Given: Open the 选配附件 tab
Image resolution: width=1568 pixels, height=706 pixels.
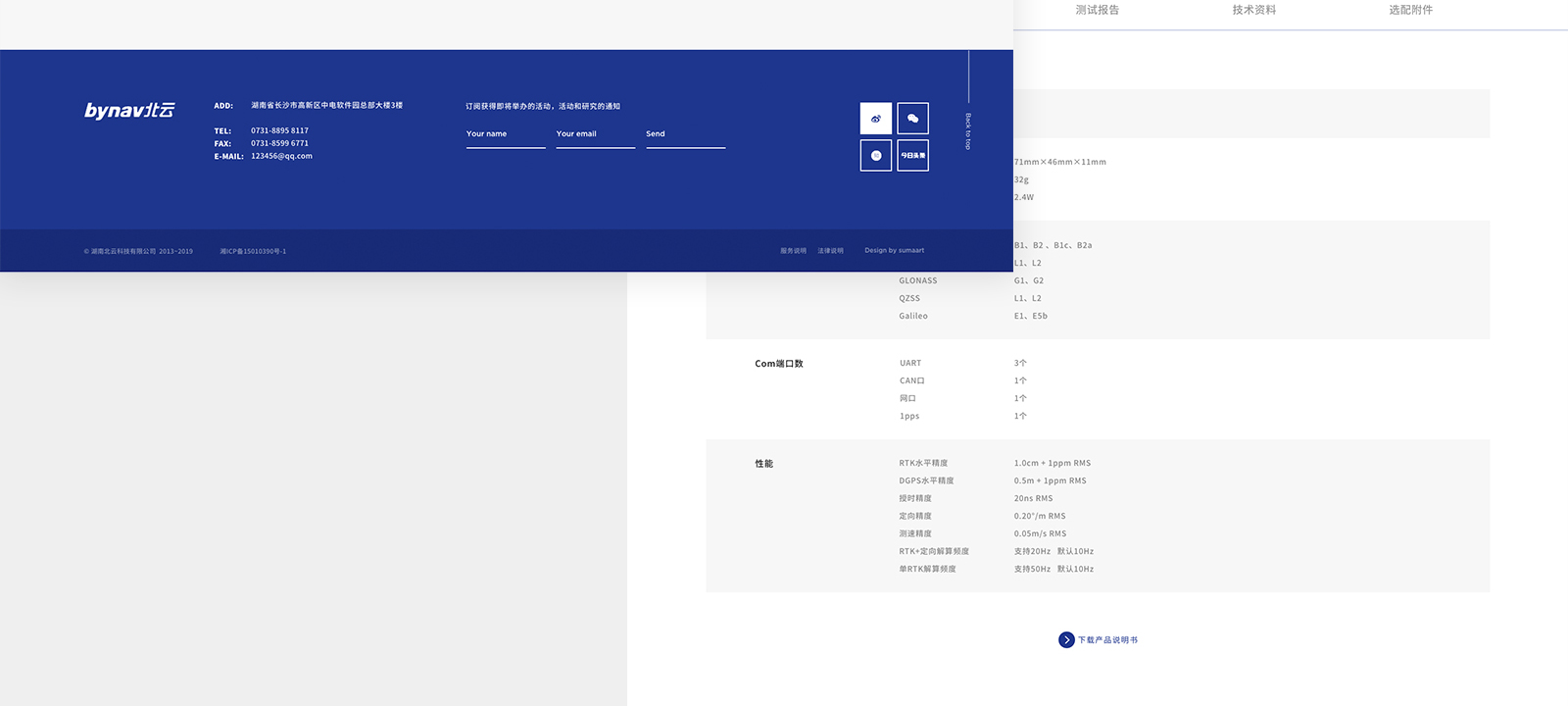Looking at the screenshot, I should [1410, 10].
